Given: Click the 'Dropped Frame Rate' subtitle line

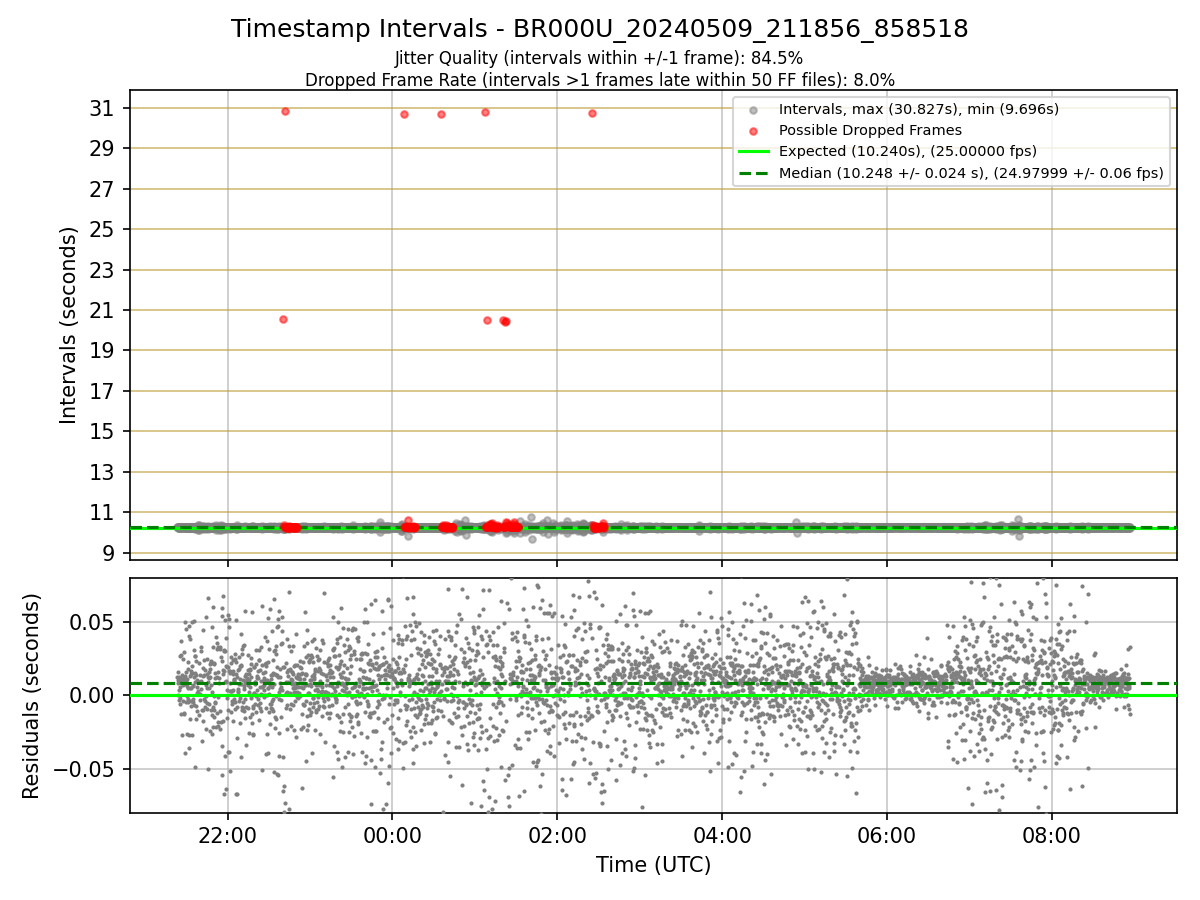Looking at the screenshot, I should (x=600, y=79).
